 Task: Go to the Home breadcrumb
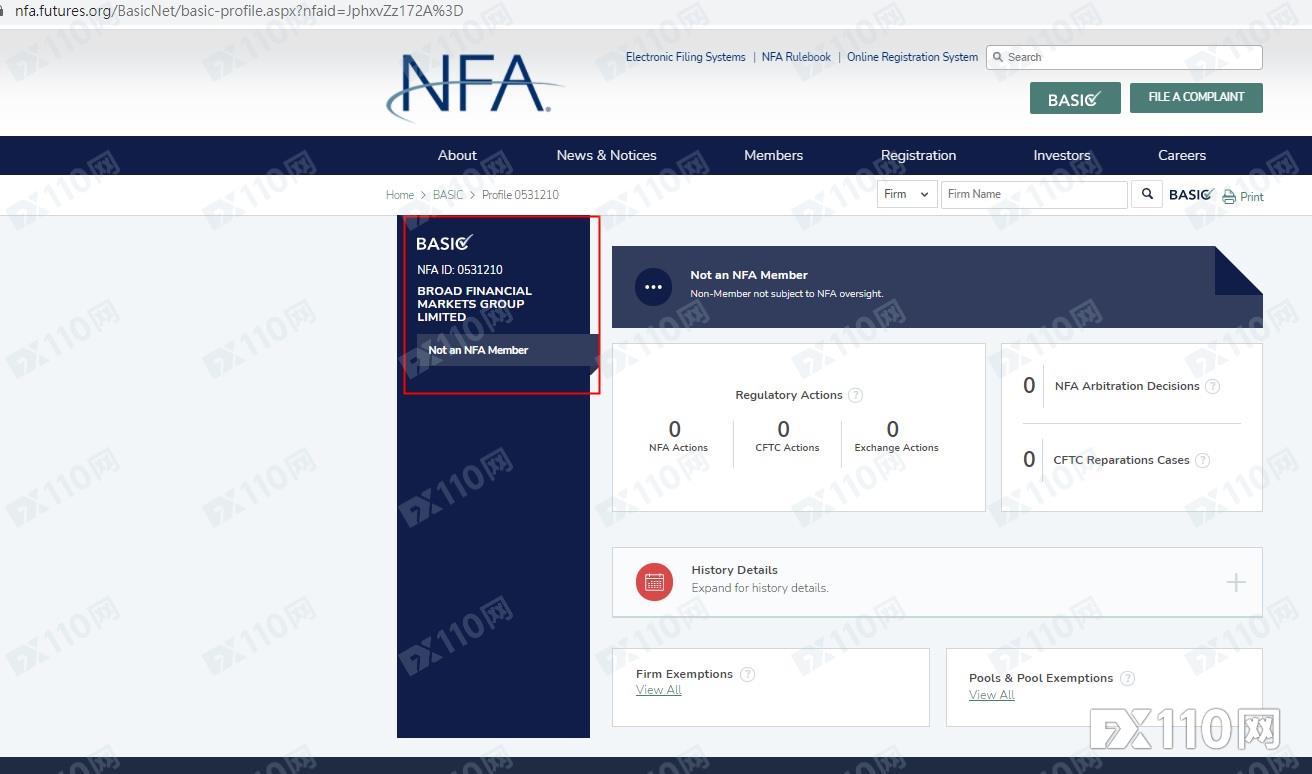click(x=400, y=195)
